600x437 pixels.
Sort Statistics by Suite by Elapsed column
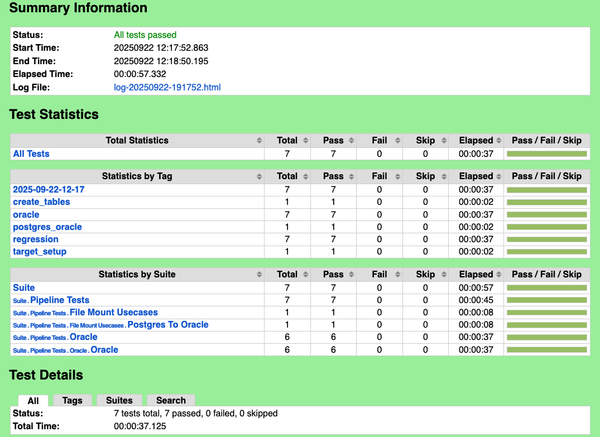point(476,274)
